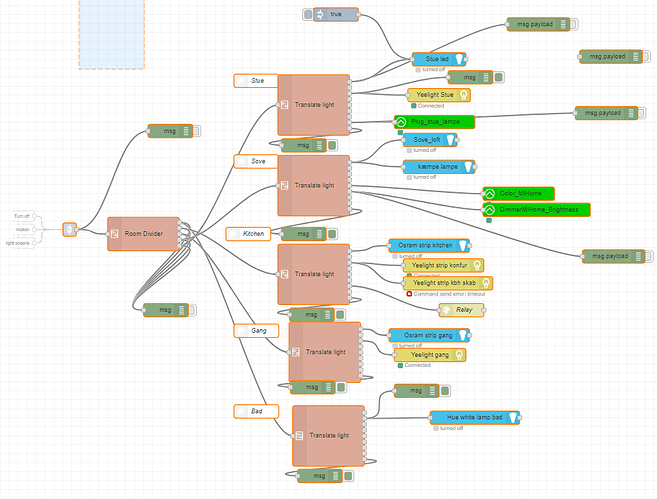The image size is (657, 499).
Task: Toggle debug button of bottommost msg node below Bad's Translate light
Action: 348,476
